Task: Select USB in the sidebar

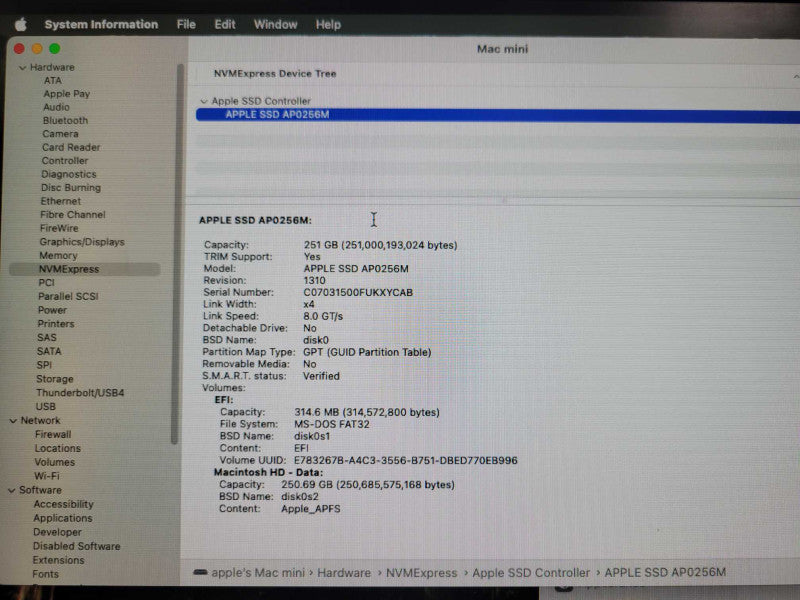Action: click(x=45, y=407)
